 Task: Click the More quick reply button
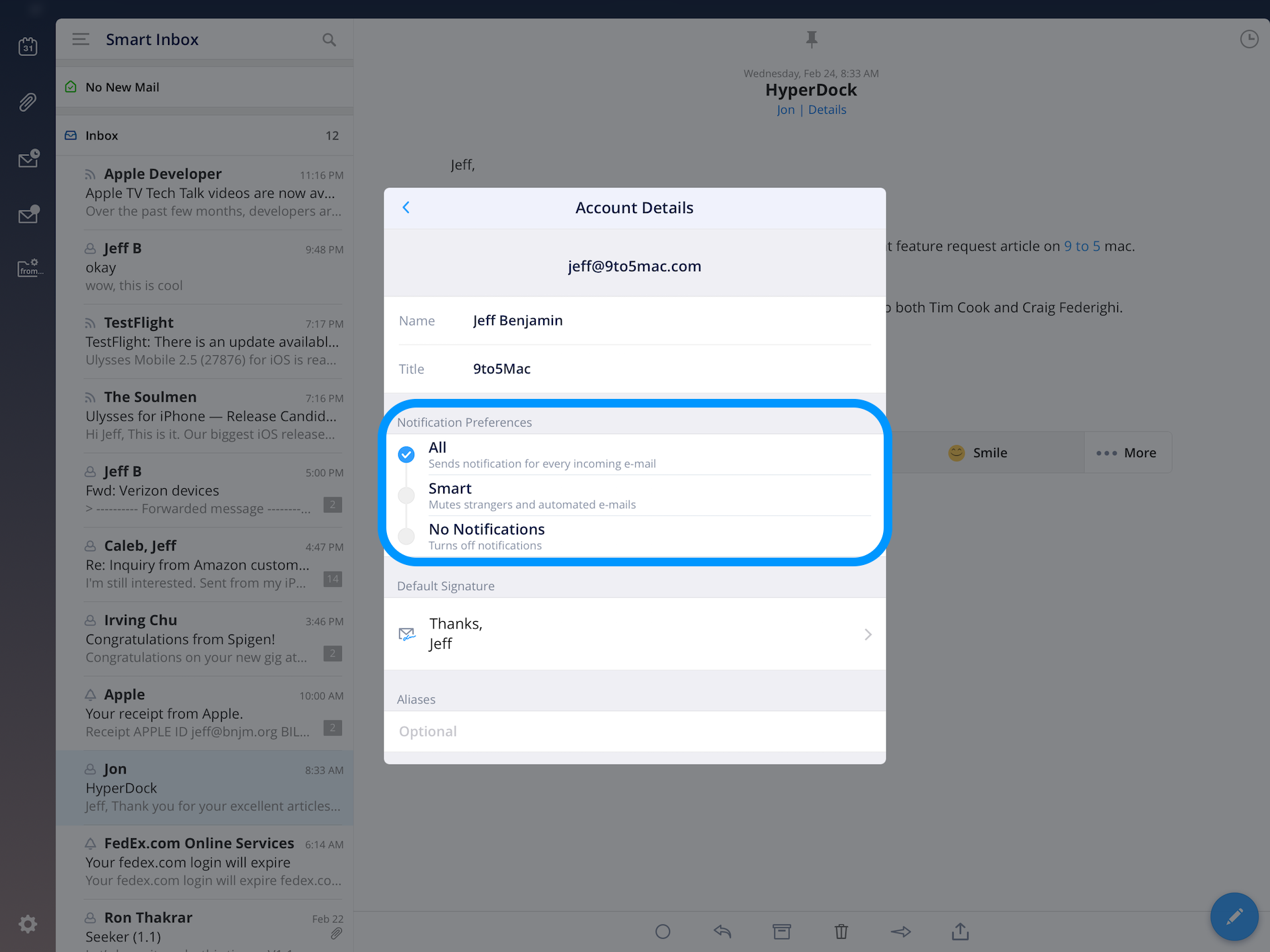(x=1127, y=453)
